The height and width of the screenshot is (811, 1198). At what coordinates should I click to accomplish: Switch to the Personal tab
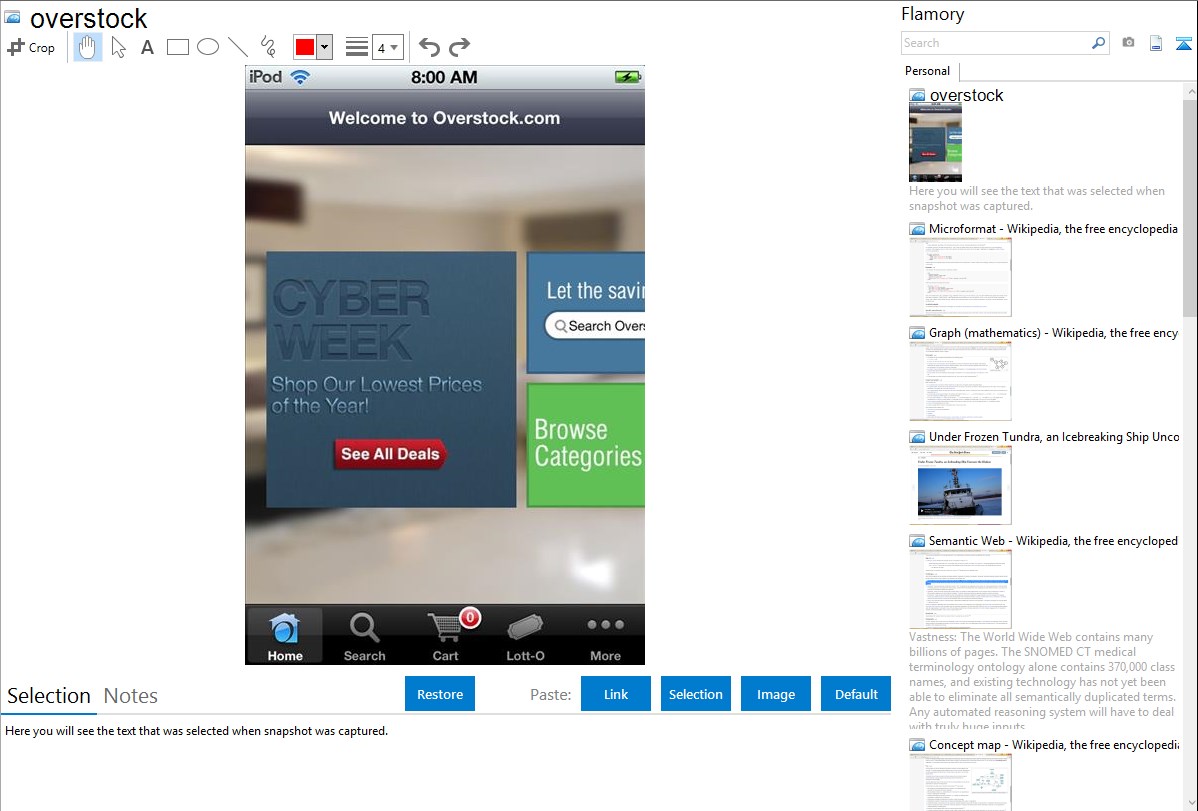click(x=928, y=71)
